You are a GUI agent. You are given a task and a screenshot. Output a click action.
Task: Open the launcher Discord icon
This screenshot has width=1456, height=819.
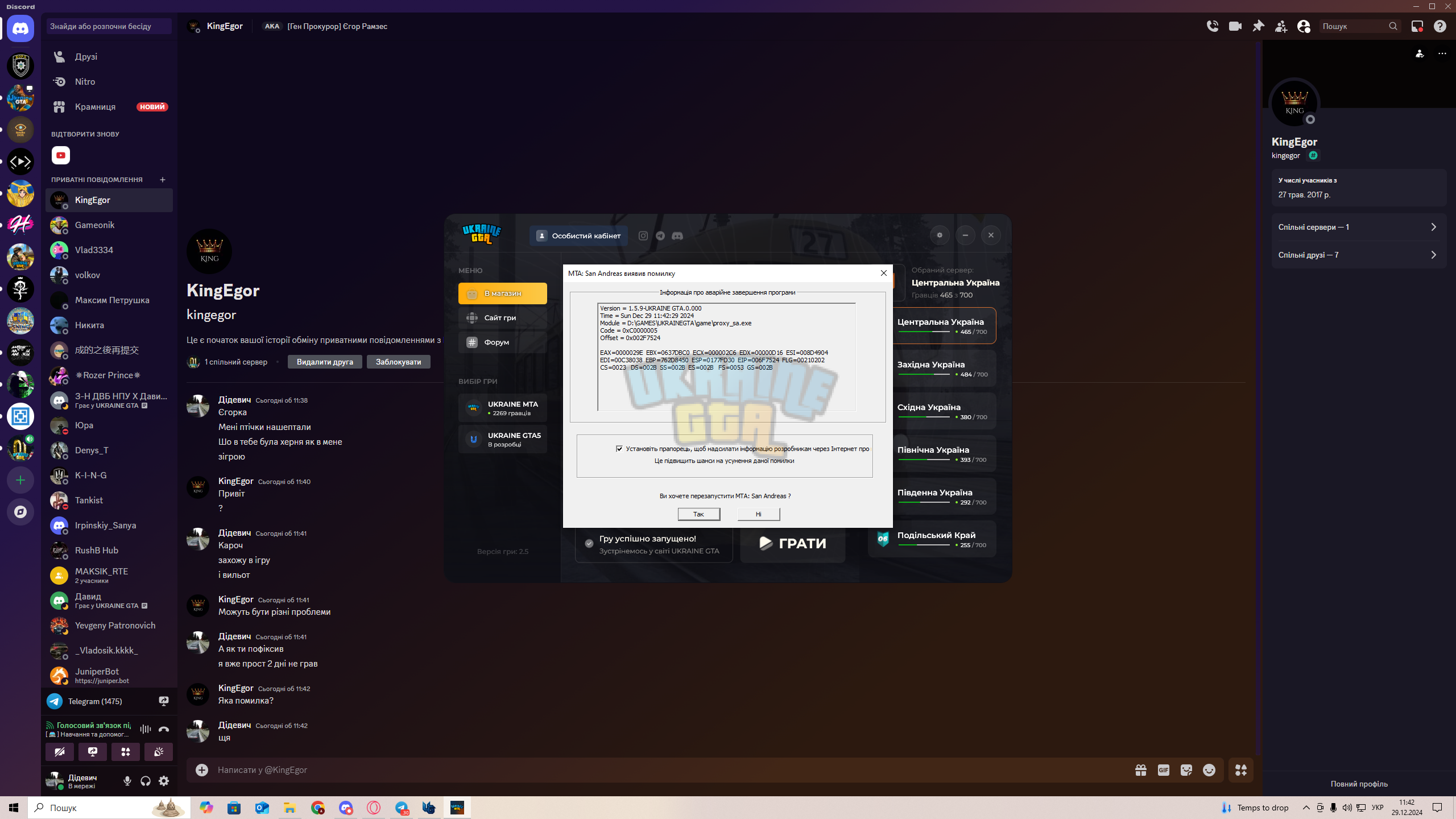(x=677, y=235)
